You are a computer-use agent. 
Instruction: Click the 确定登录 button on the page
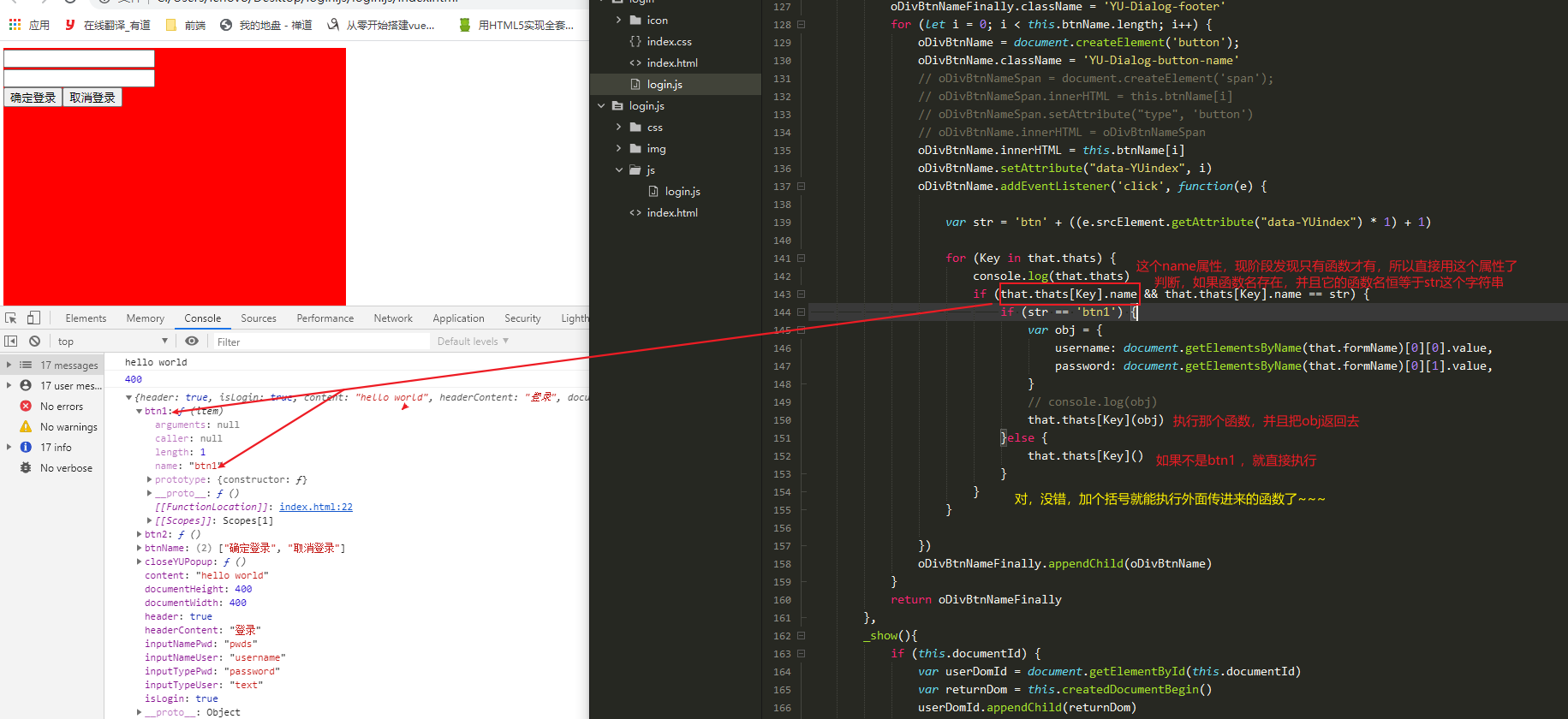click(x=33, y=98)
